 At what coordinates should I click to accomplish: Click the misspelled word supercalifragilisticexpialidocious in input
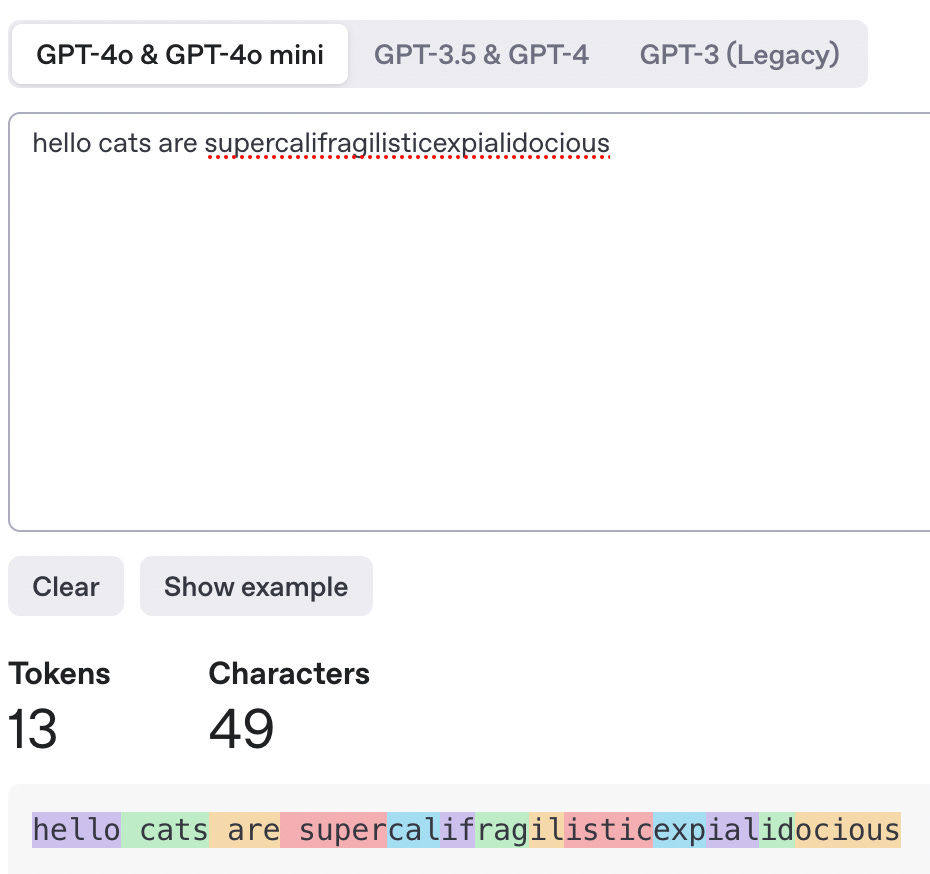click(407, 143)
